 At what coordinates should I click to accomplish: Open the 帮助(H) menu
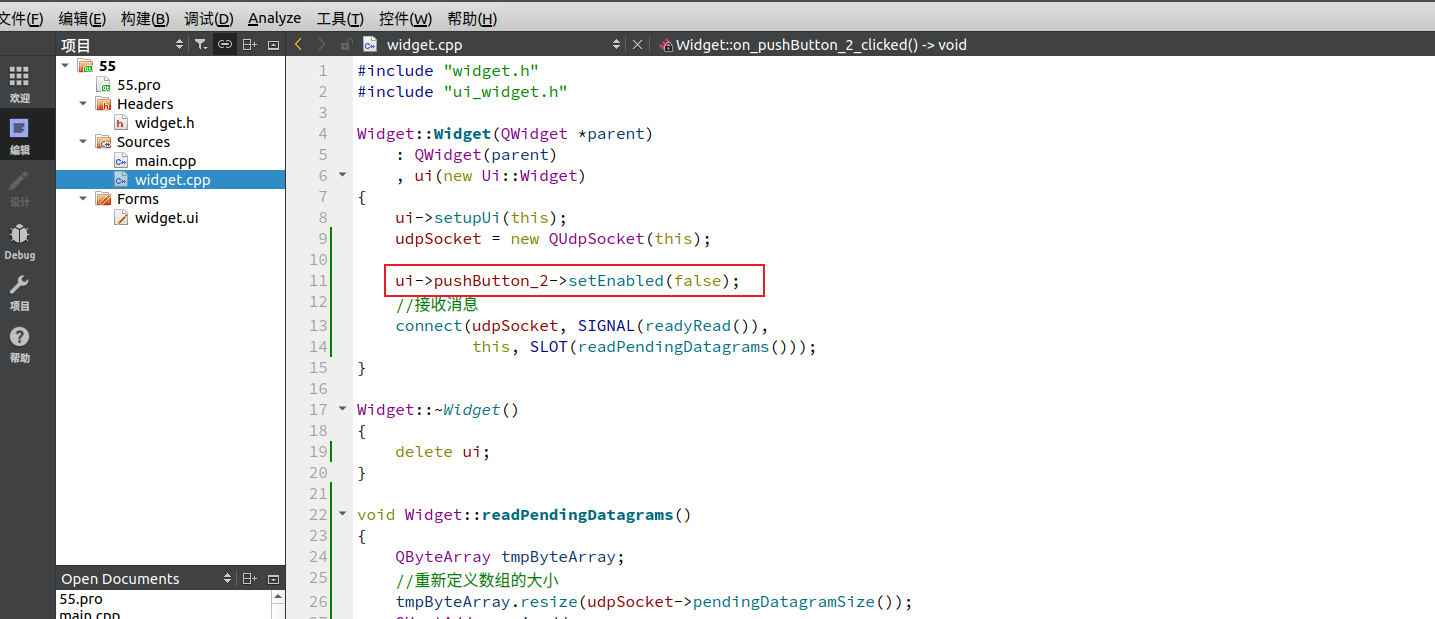point(472,18)
